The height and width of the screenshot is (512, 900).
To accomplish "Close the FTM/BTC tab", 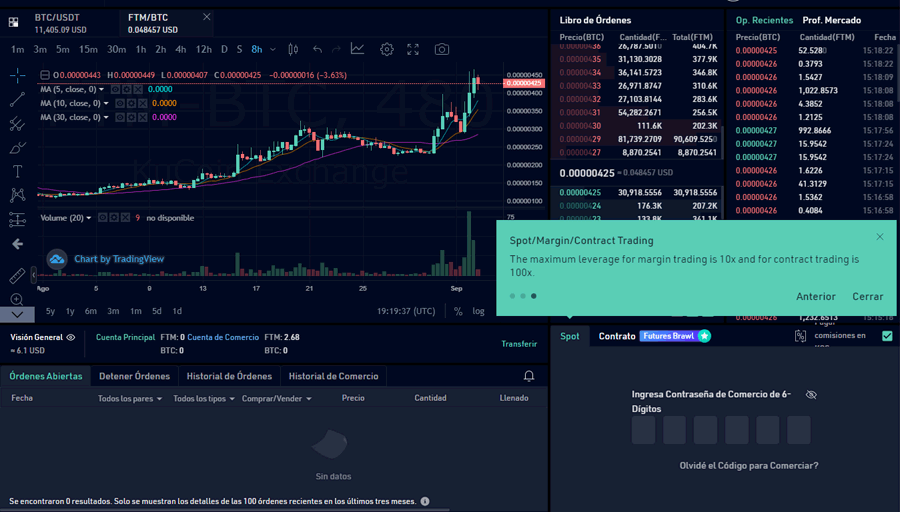I will 207,17.
